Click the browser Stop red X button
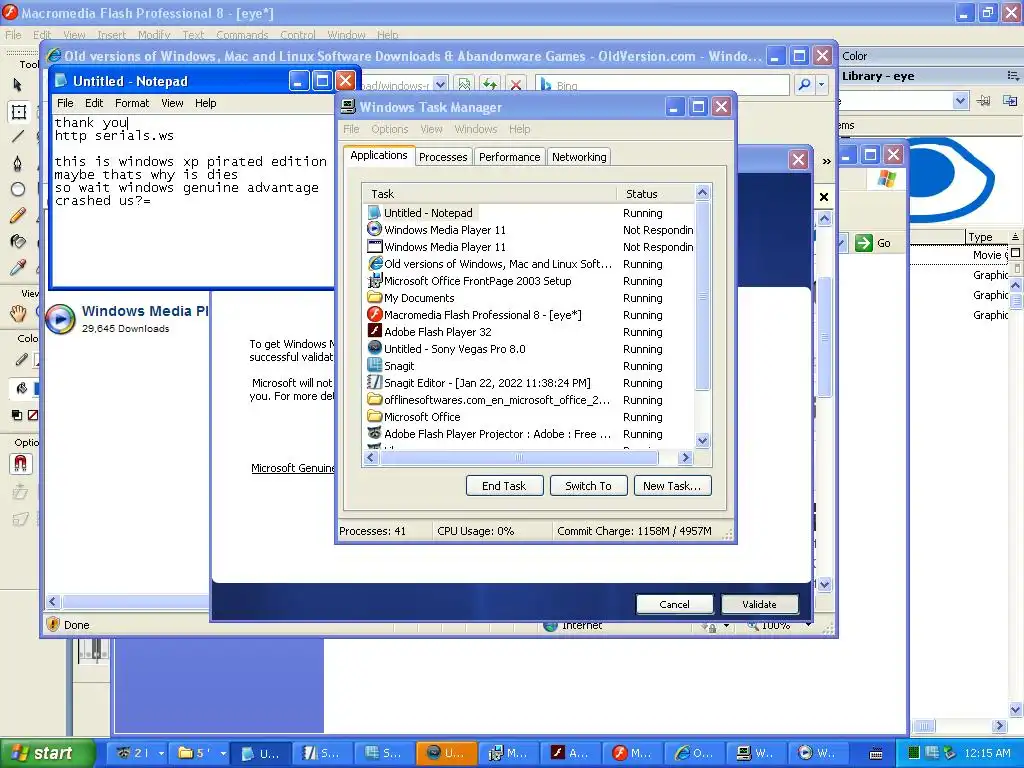Image resolution: width=1024 pixels, height=768 pixels. click(516, 84)
